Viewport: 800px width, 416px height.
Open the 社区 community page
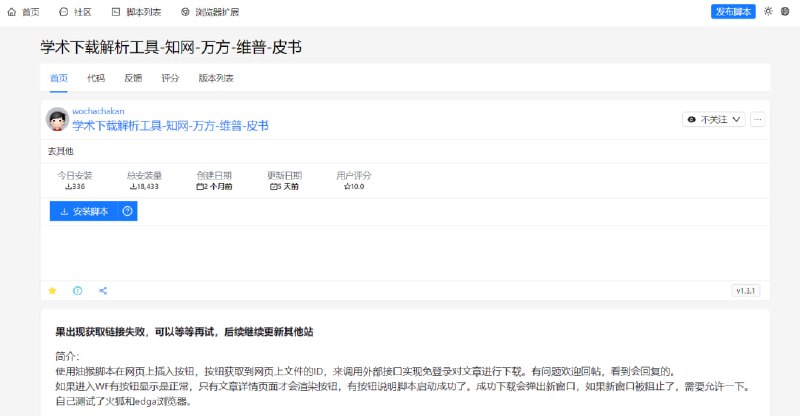(75, 12)
